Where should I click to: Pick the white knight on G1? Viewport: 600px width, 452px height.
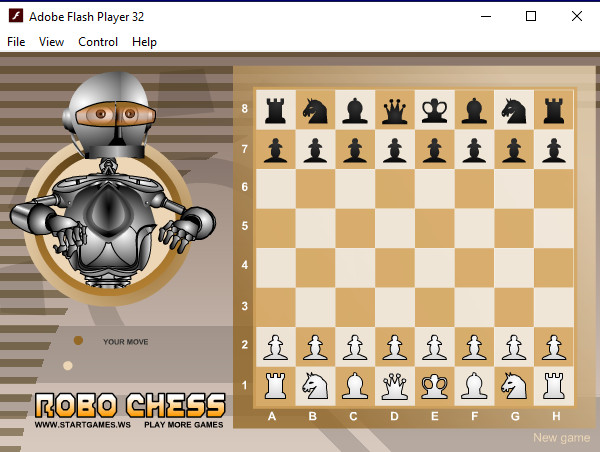(x=514, y=386)
